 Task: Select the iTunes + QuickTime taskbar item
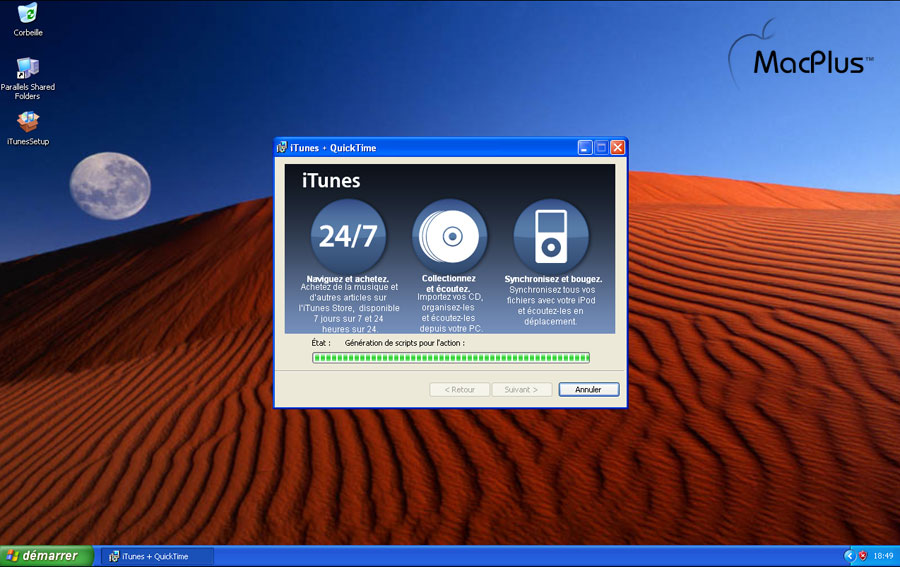point(157,556)
